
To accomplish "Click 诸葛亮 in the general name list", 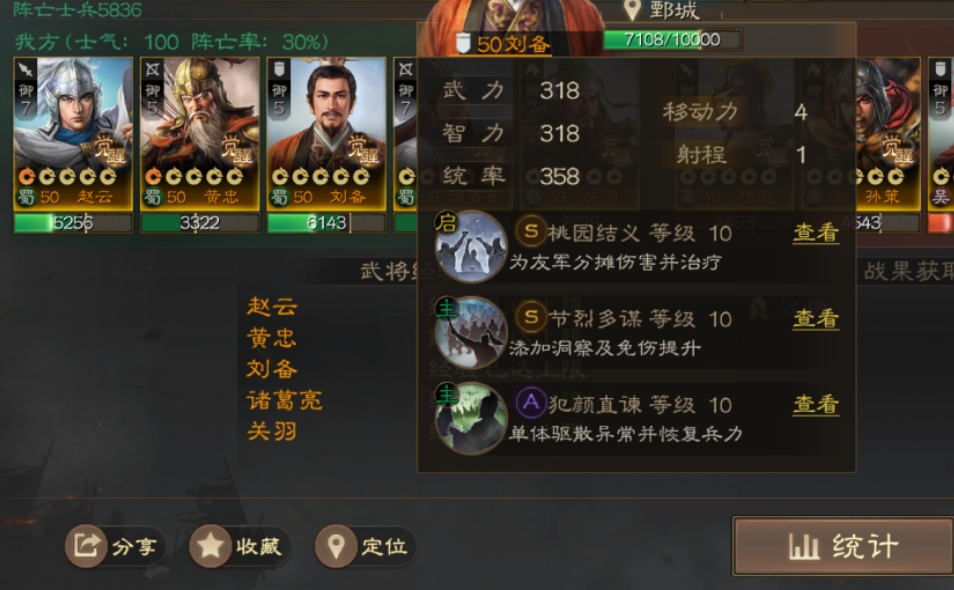I will point(285,400).
